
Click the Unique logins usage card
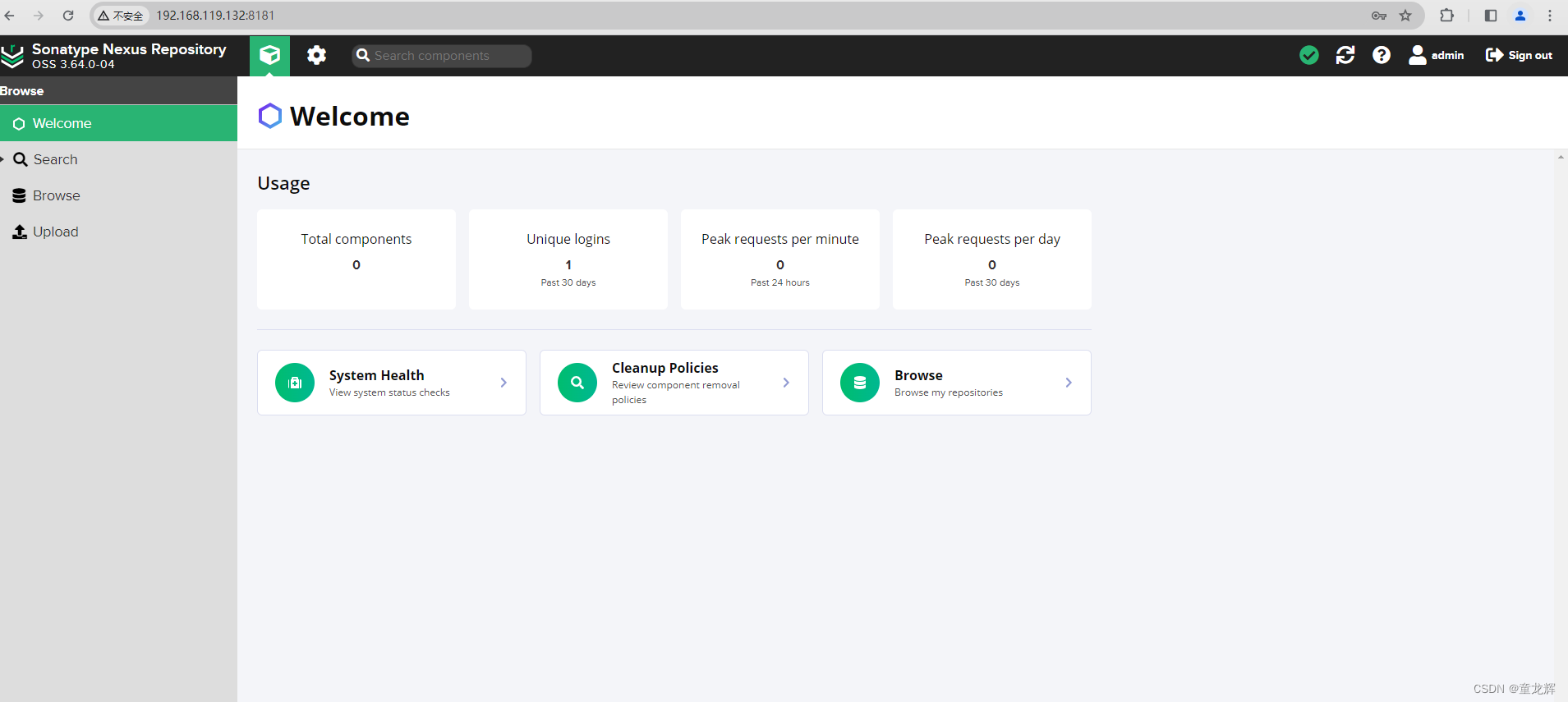[x=568, y=259]
